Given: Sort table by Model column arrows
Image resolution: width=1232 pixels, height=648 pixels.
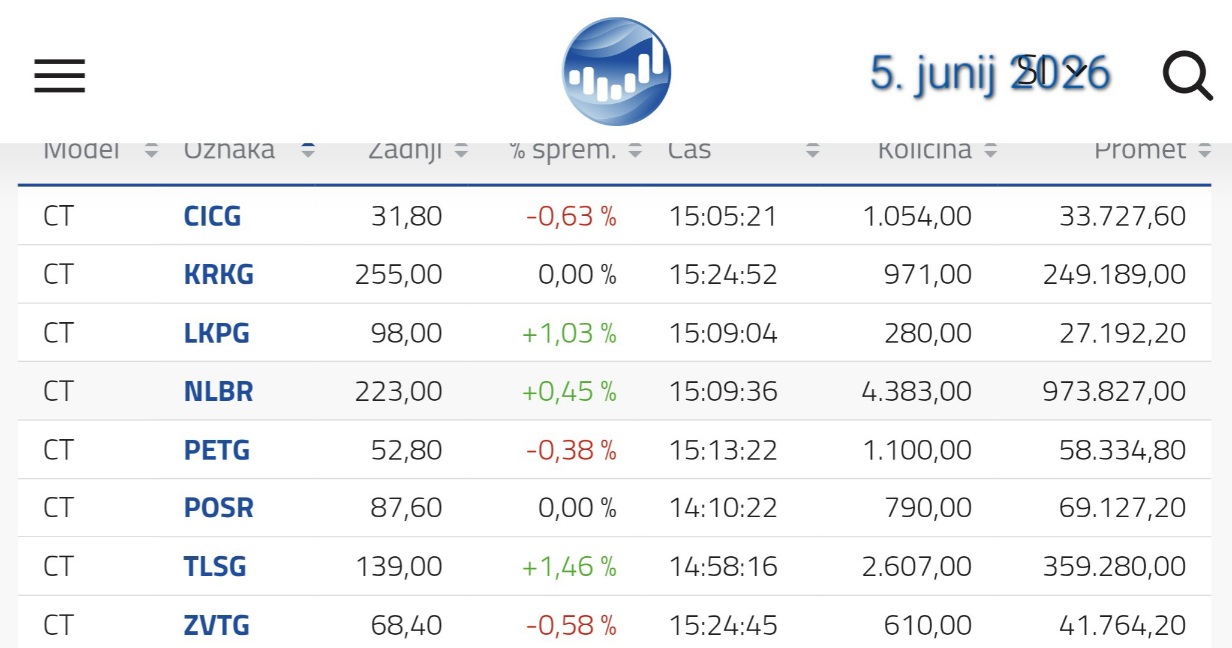Looking at the screenshot, I should [x=151, y=151].
